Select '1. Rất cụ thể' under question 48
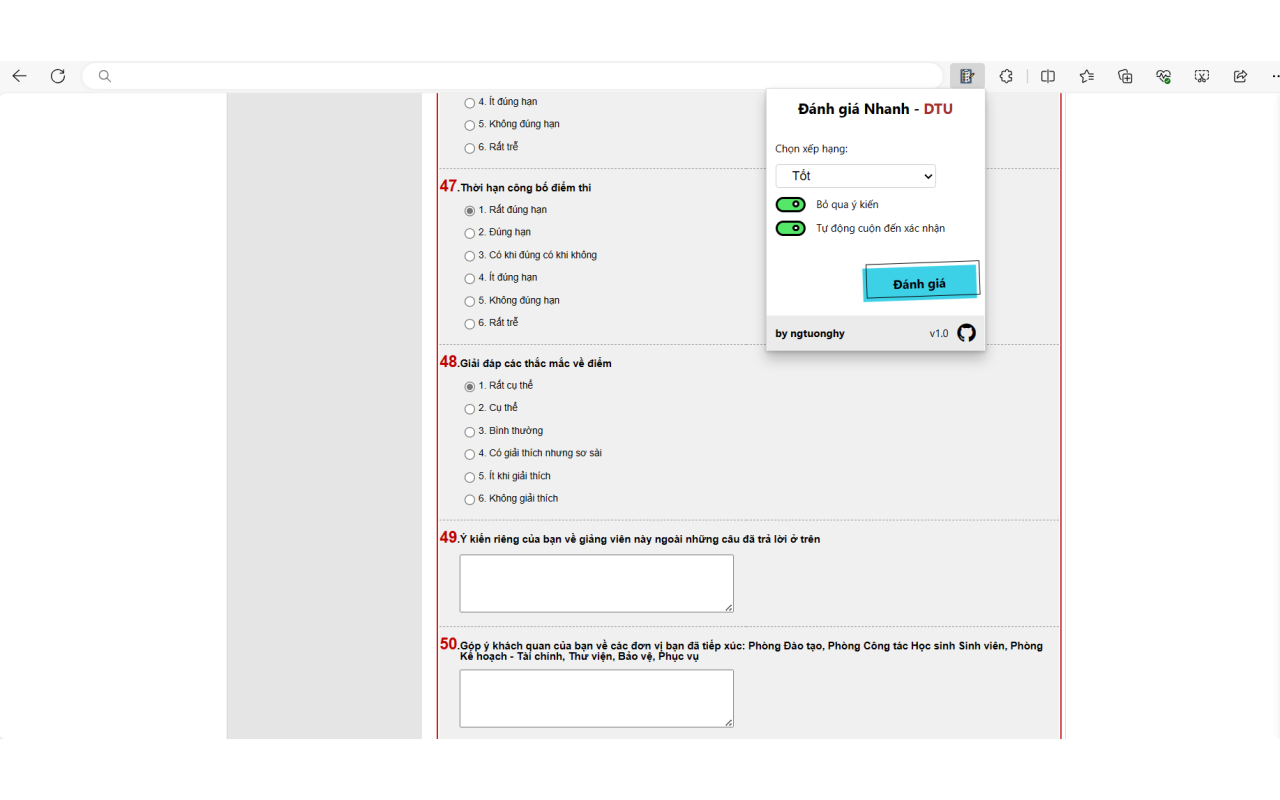1280x800 pixels. coord(470,387)
